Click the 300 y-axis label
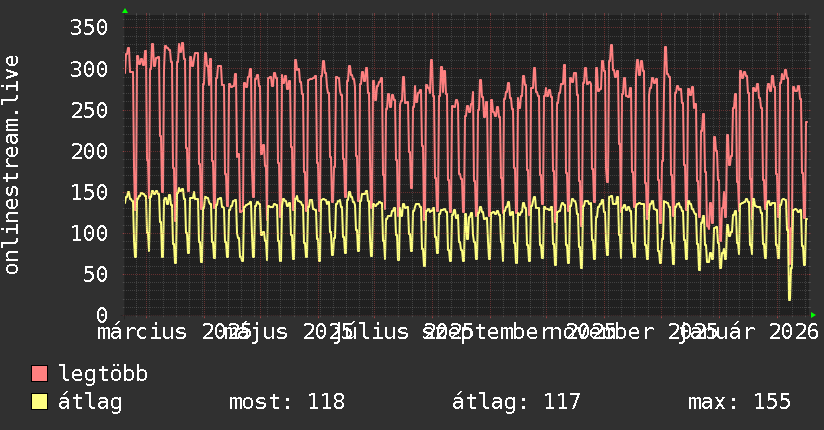Image resolution: width=824 pixels, height=430 pixels. (89, 69)
